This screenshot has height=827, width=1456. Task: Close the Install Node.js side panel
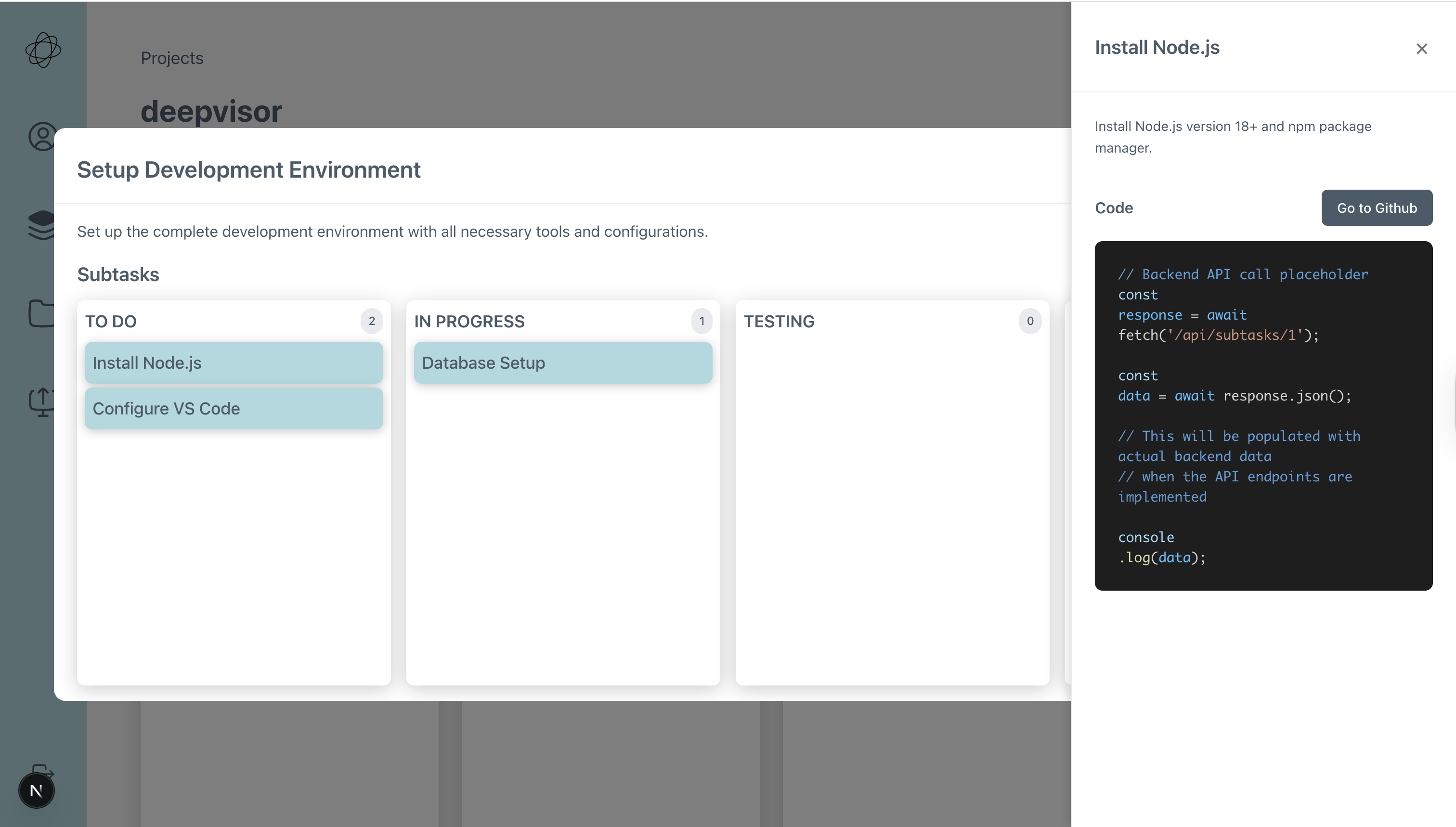pyautogui.click(x=1421, y=49)
